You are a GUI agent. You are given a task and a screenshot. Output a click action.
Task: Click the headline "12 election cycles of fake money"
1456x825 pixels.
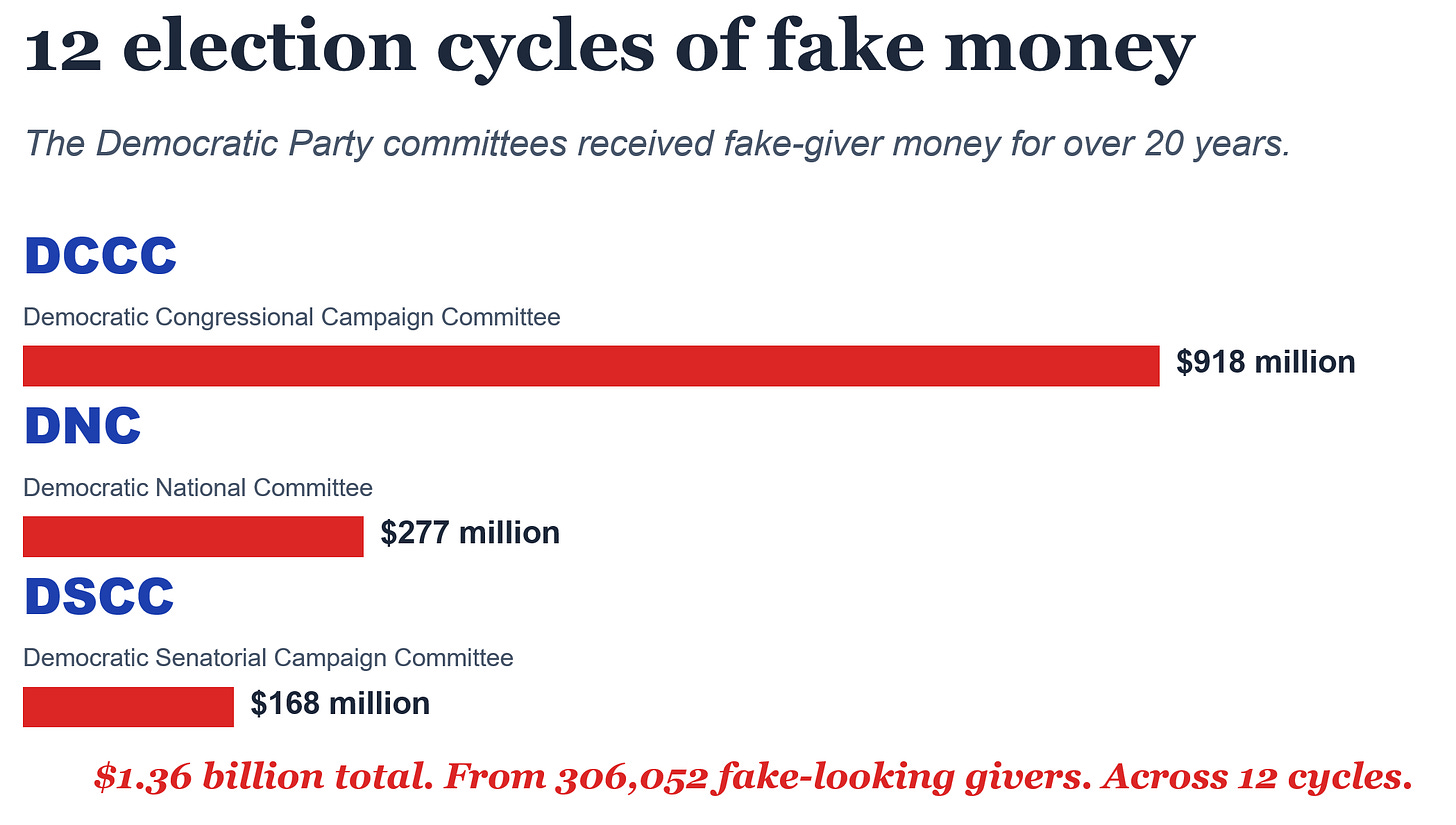point(610,49)
